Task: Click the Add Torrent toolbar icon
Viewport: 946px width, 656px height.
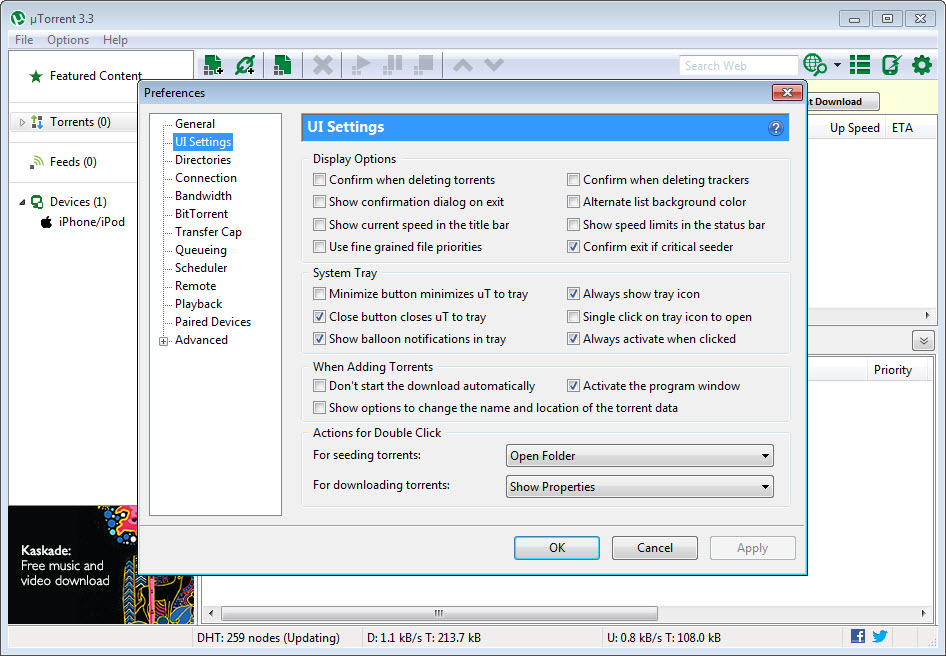Action: [x=213, y=65]
